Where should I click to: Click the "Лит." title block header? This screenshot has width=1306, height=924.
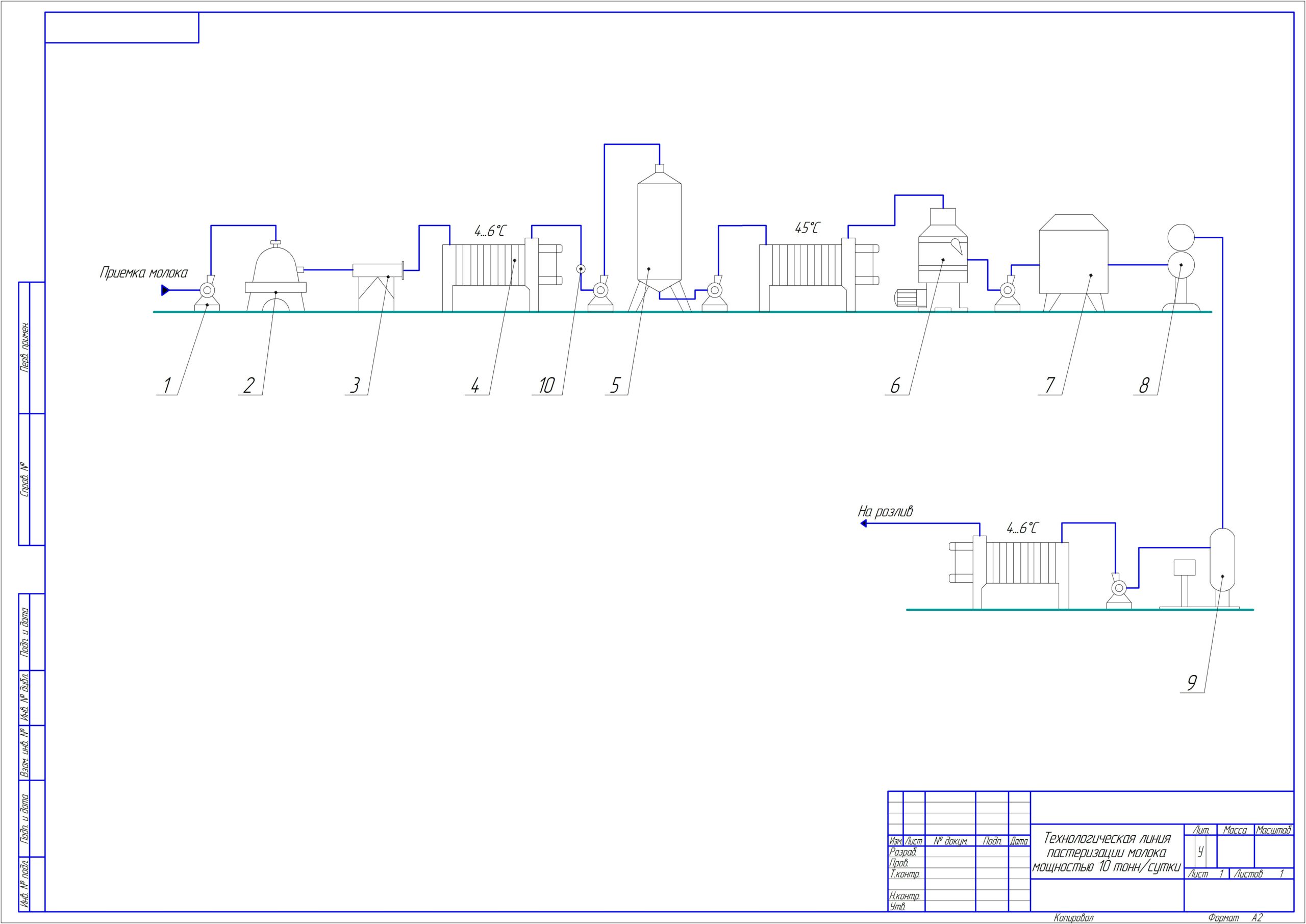click(x=1201, y=830)
